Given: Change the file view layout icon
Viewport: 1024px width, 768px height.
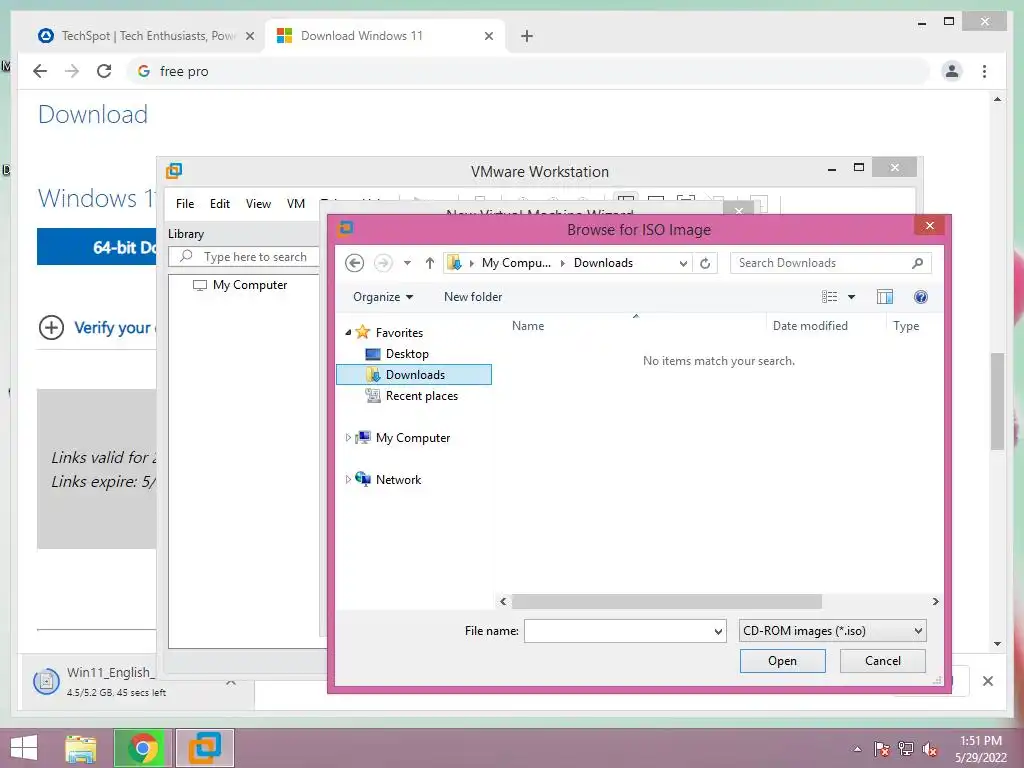Looking at the screenshot, I should 829,297.
